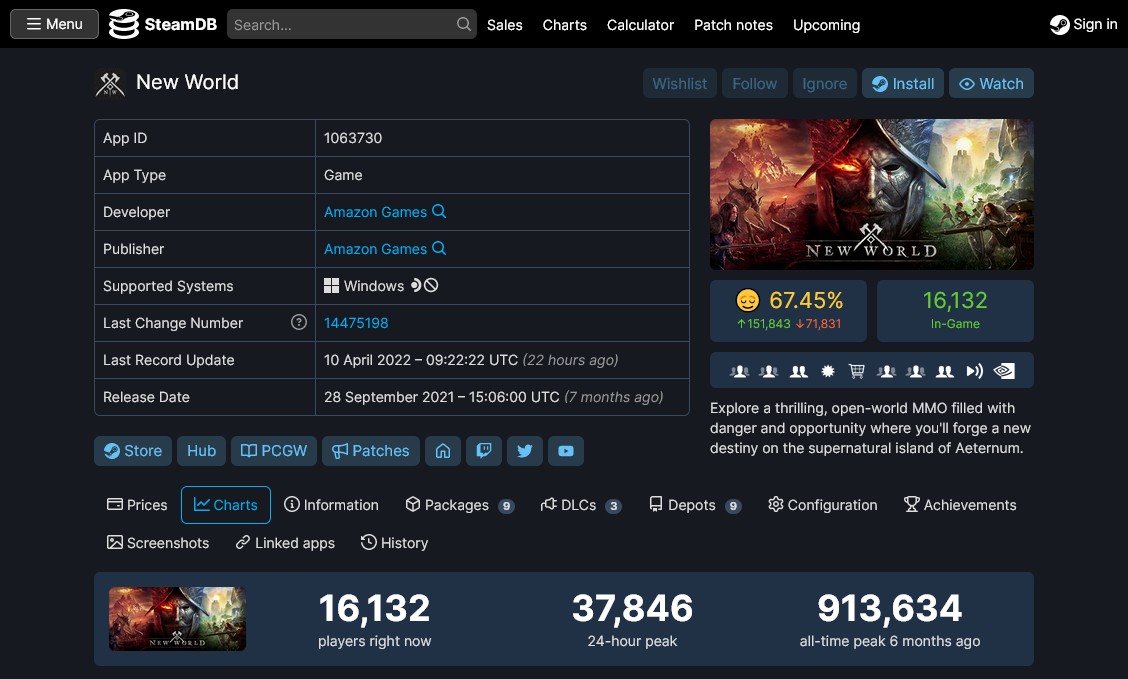Switch to the Prices tab
This screenshot has width=1128, height=679.
(137, 505)
